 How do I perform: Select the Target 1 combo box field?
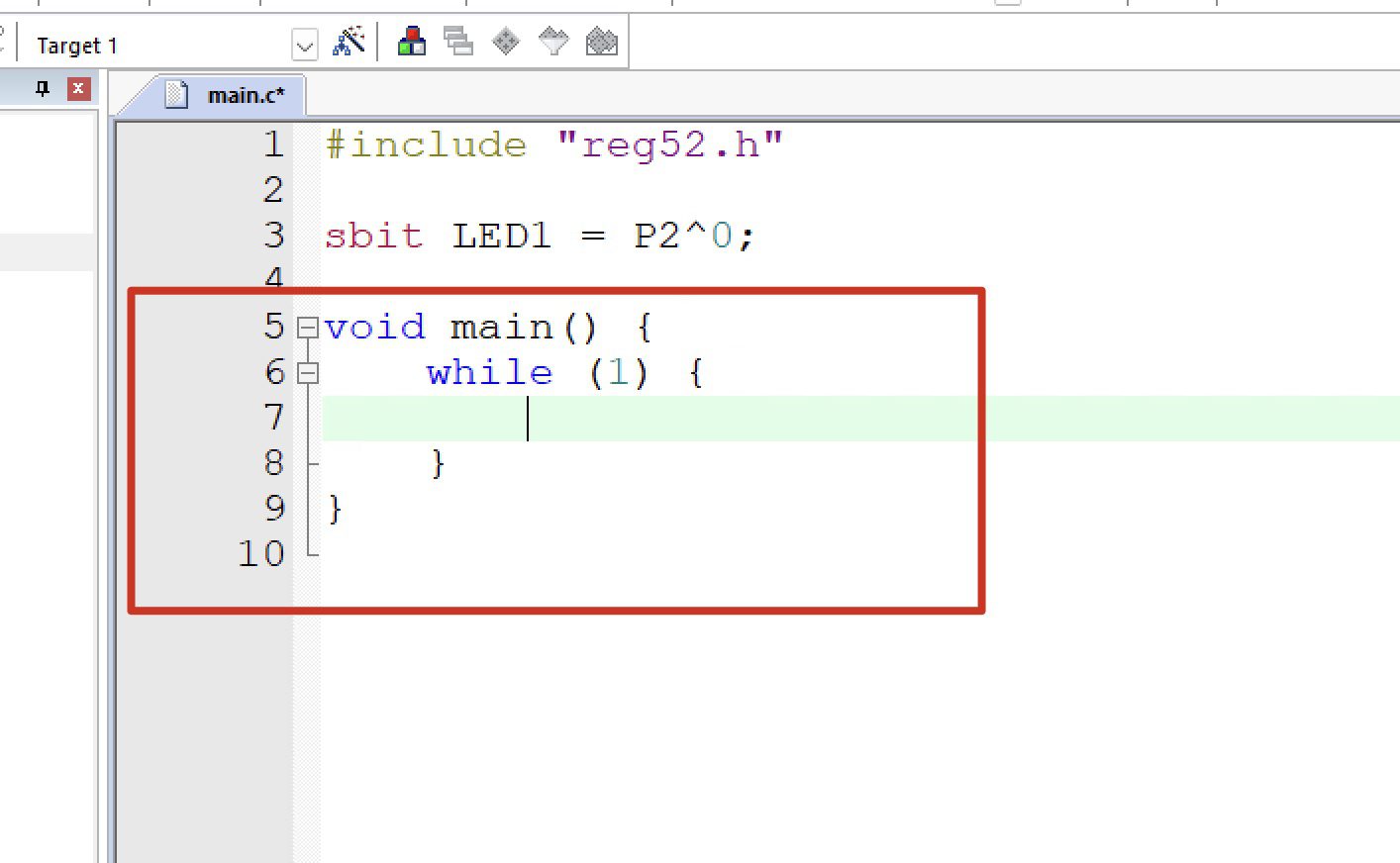point(174,45)
